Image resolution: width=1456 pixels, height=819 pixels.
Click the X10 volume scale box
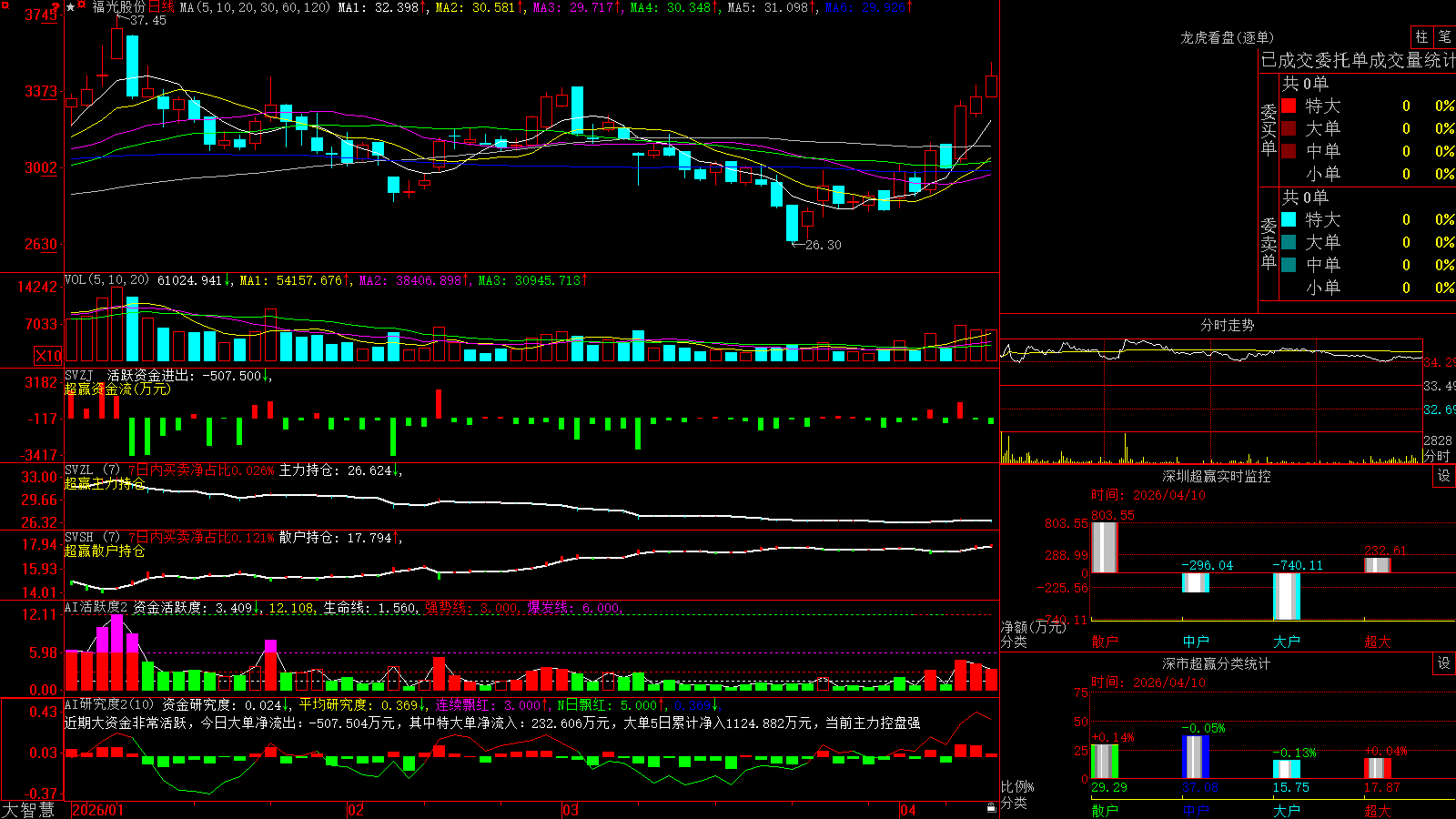[48, 356]
